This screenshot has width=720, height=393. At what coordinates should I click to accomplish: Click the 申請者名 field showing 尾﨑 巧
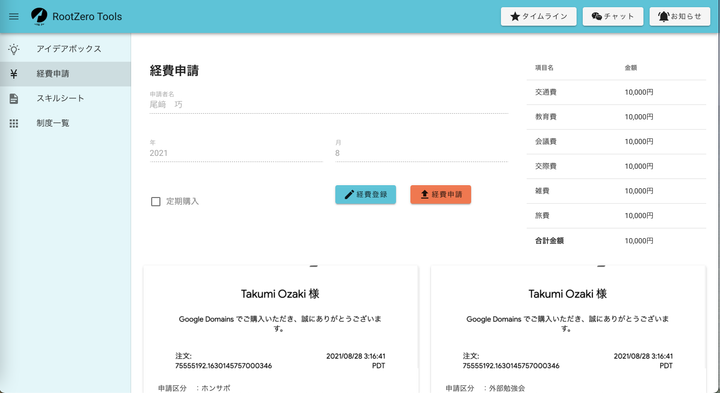[329, 102]
